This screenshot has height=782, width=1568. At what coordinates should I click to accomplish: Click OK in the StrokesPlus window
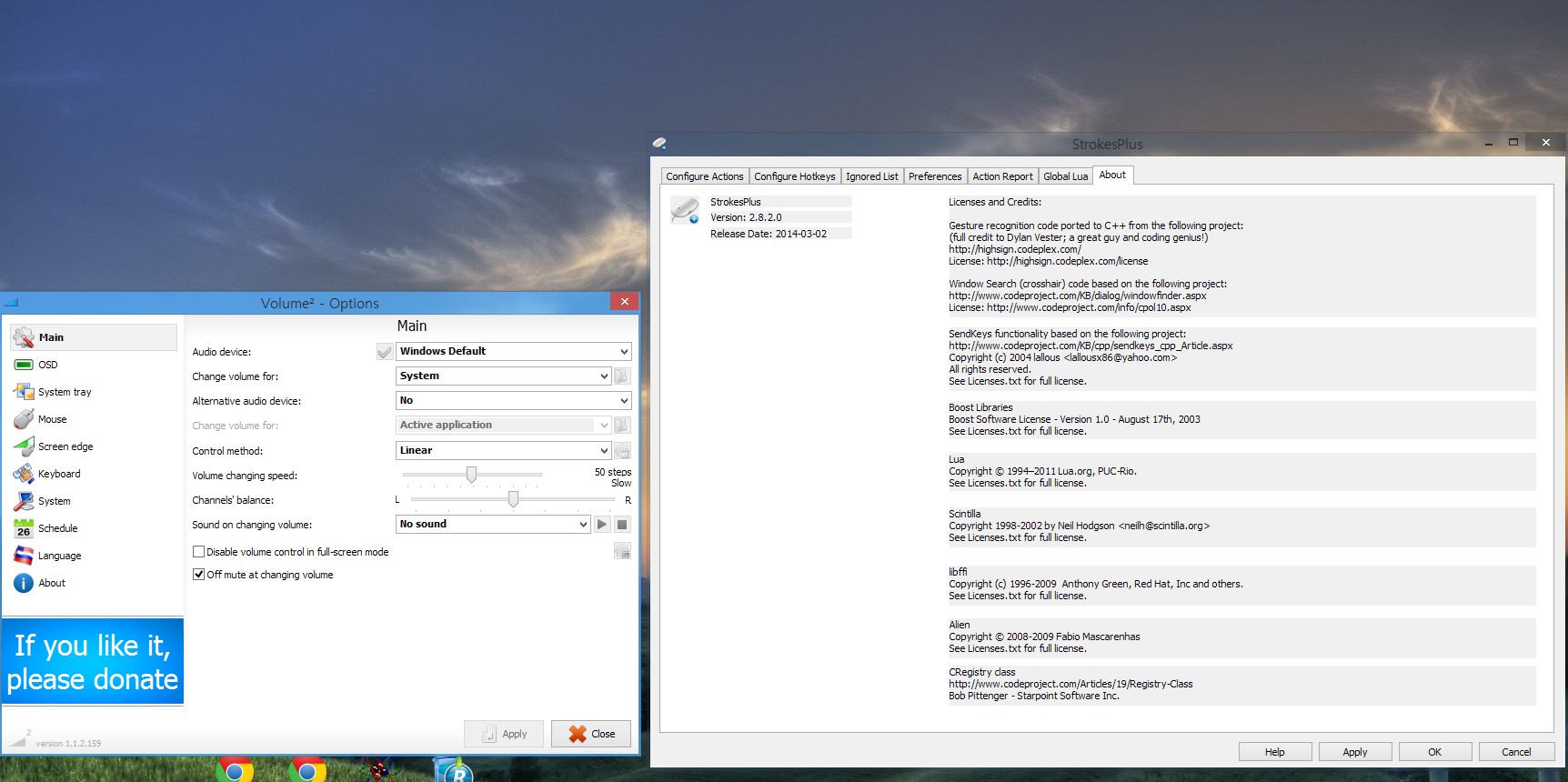point(1435,752)
